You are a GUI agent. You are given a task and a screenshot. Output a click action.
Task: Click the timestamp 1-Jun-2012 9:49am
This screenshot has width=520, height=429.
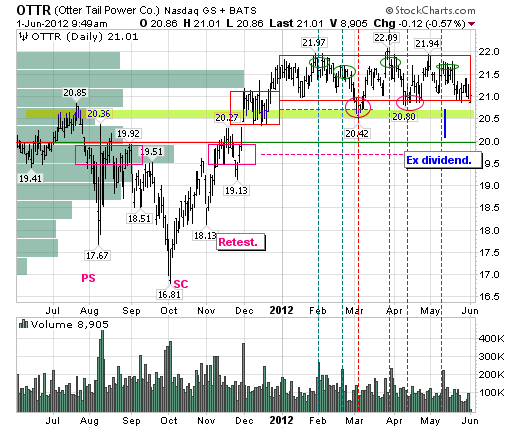pos(62,24)
